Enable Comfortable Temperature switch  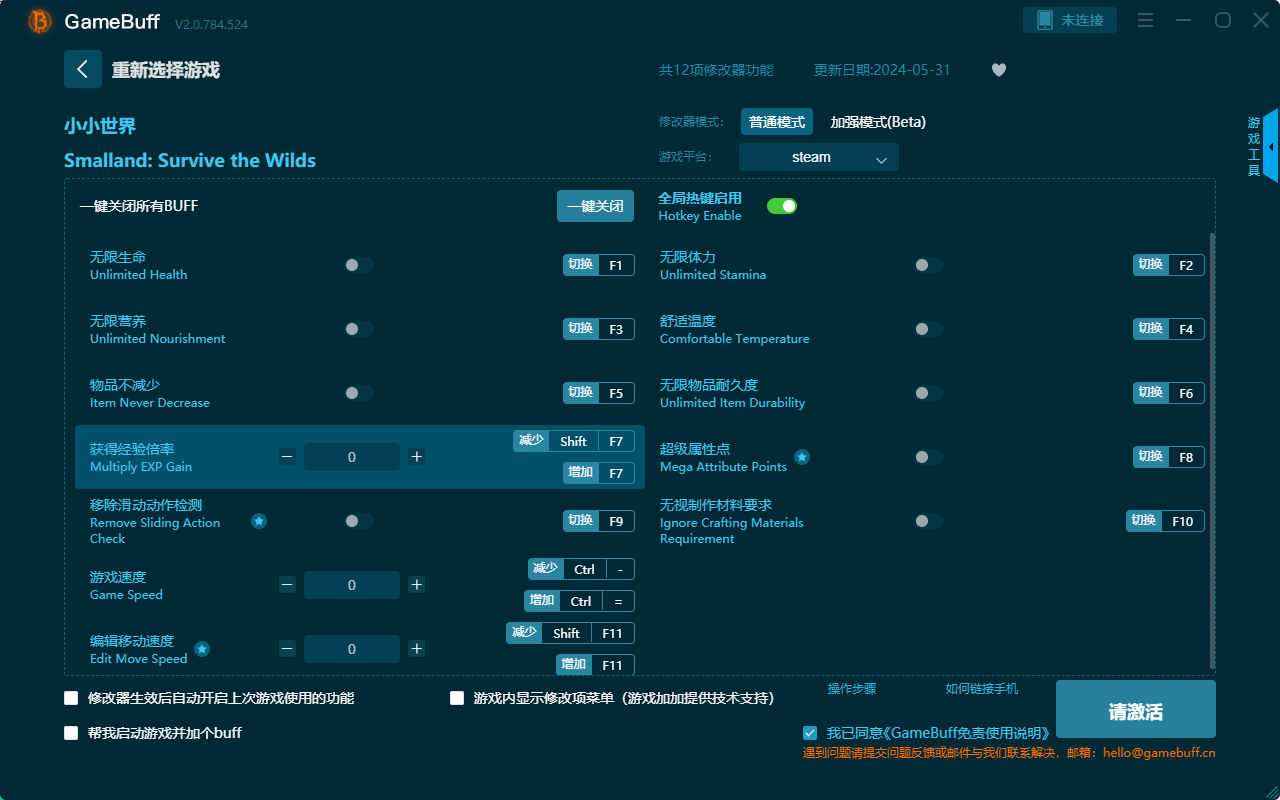(x=929, y=329)
